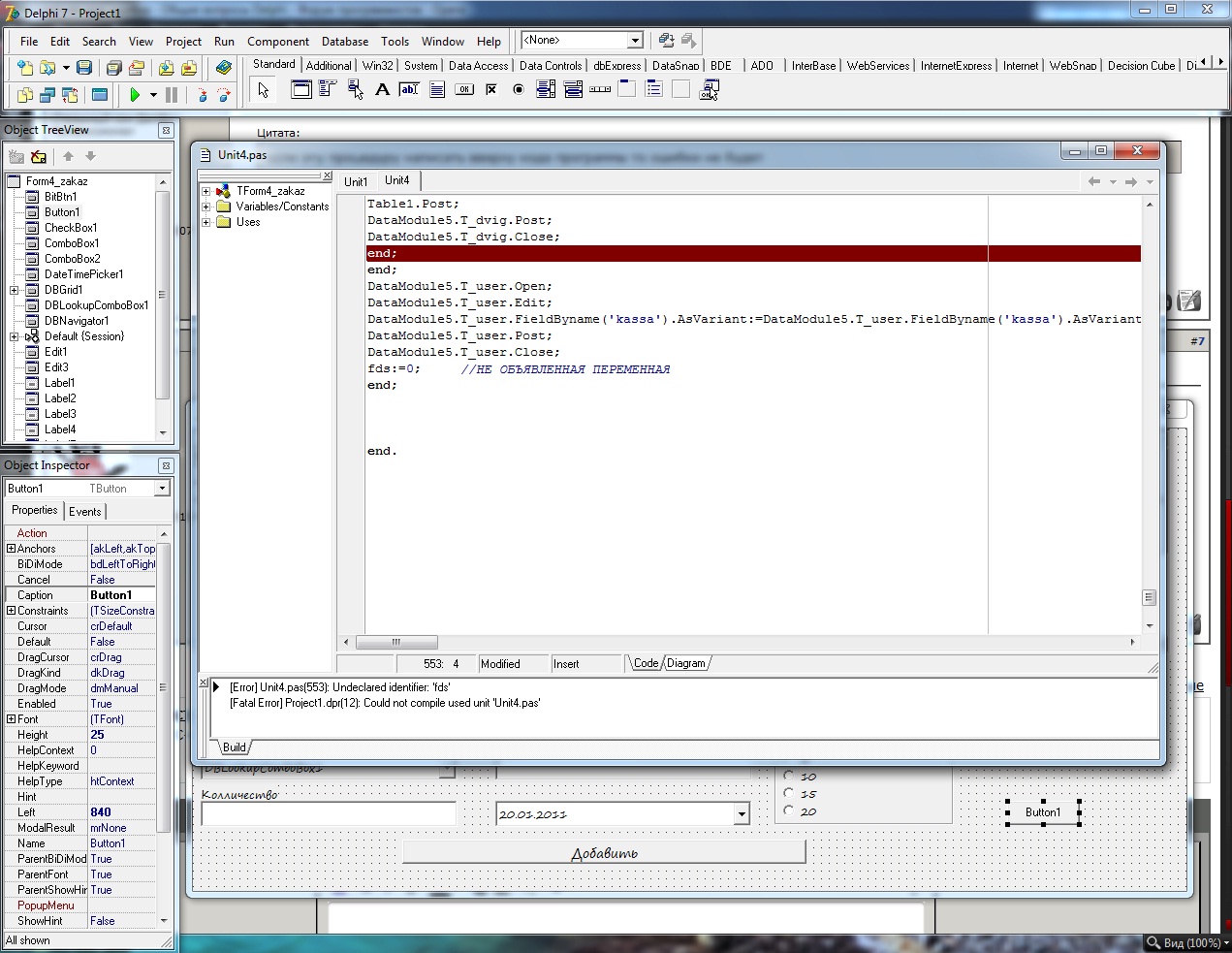Pick the ActionList component in the palette
1232x953 pixels.
709,90
